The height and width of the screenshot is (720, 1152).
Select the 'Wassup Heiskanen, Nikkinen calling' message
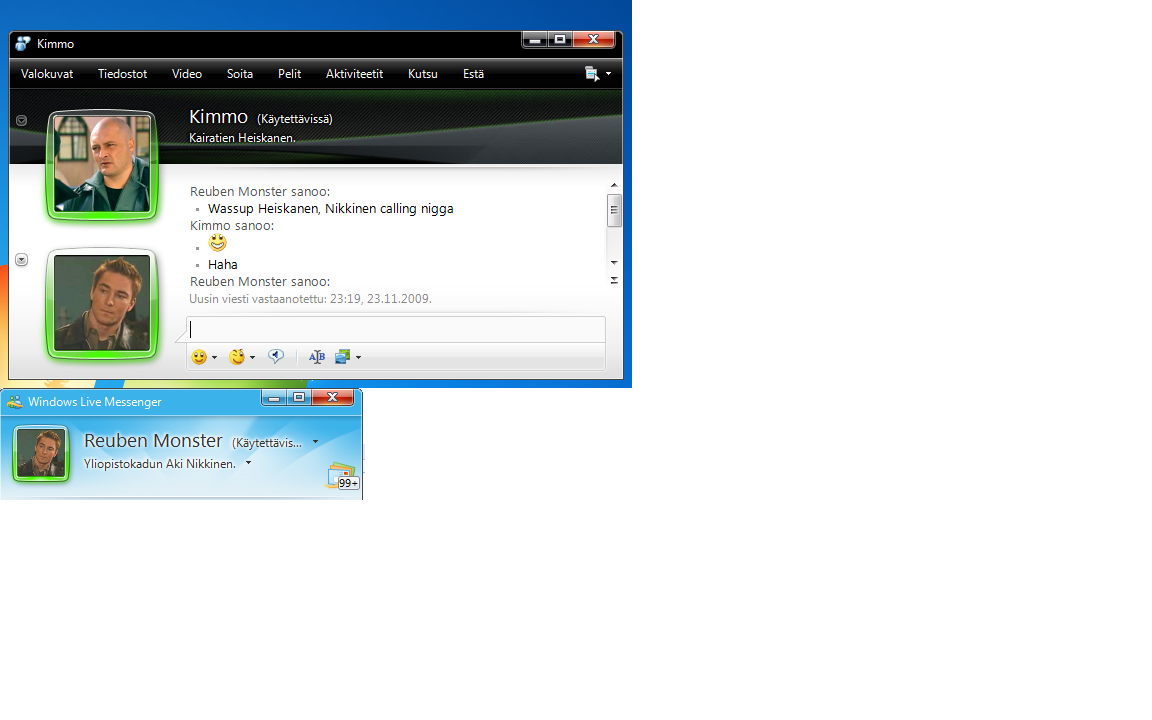(x=331, y=209)
